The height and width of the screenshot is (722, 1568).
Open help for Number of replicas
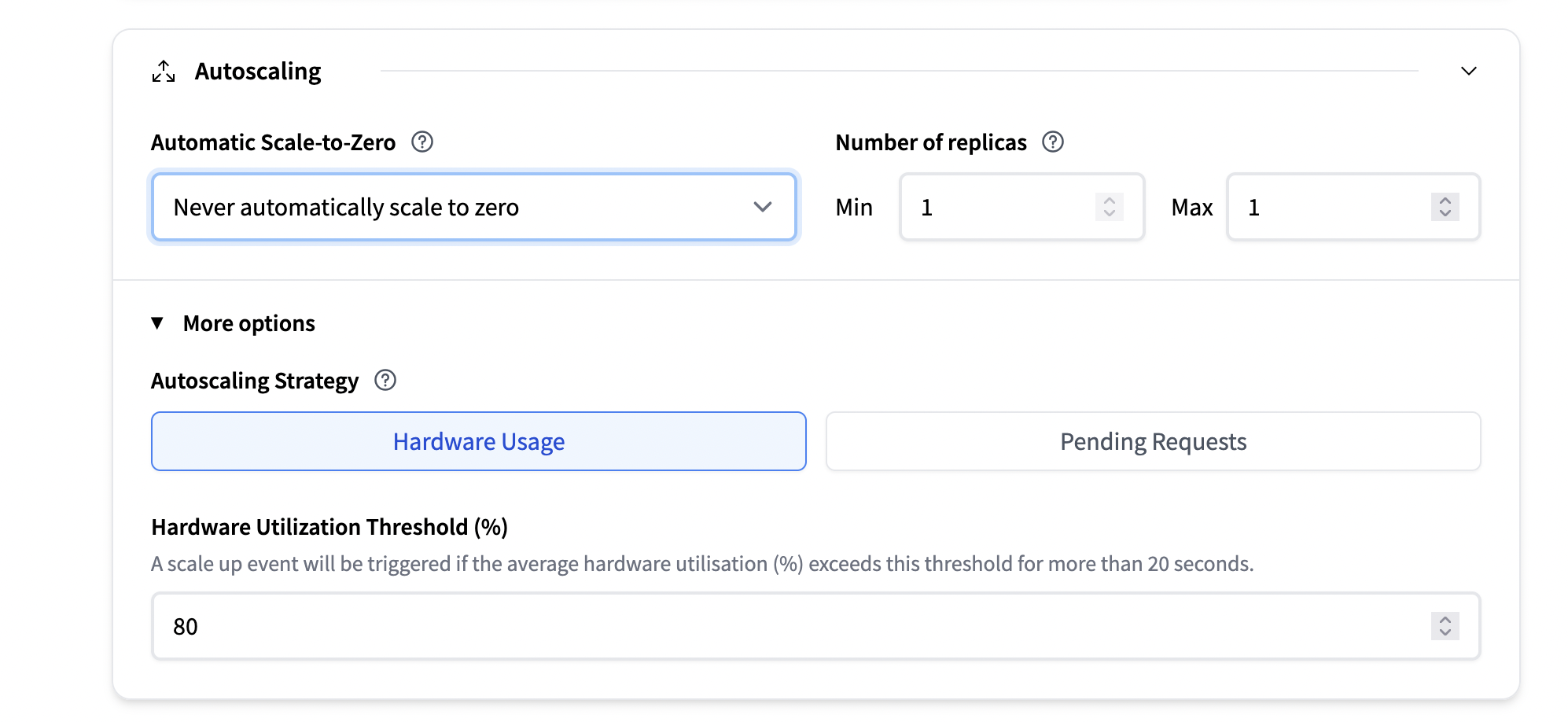coord(1052,142)
